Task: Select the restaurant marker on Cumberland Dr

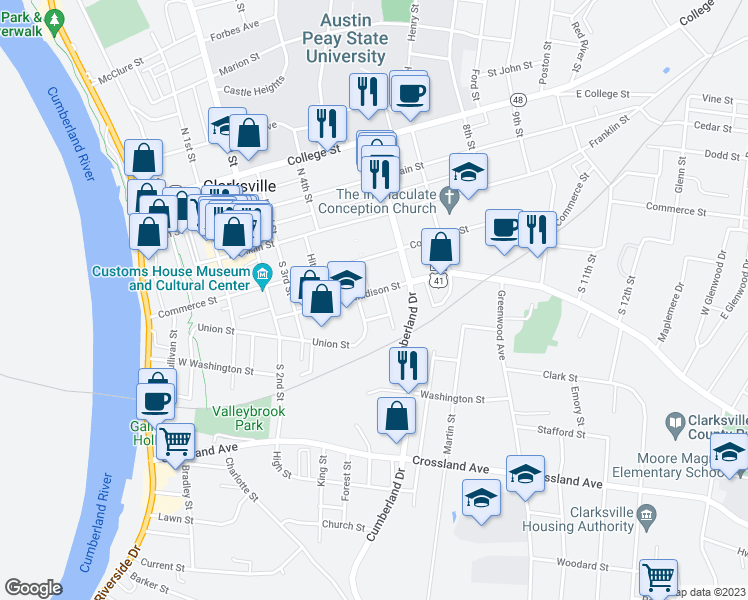Action: (x=408, y=368)
